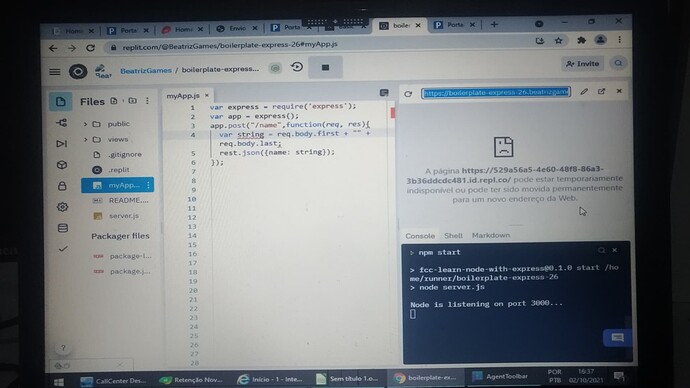
Task: Click the browser address bar
Action: click(317, 45)
